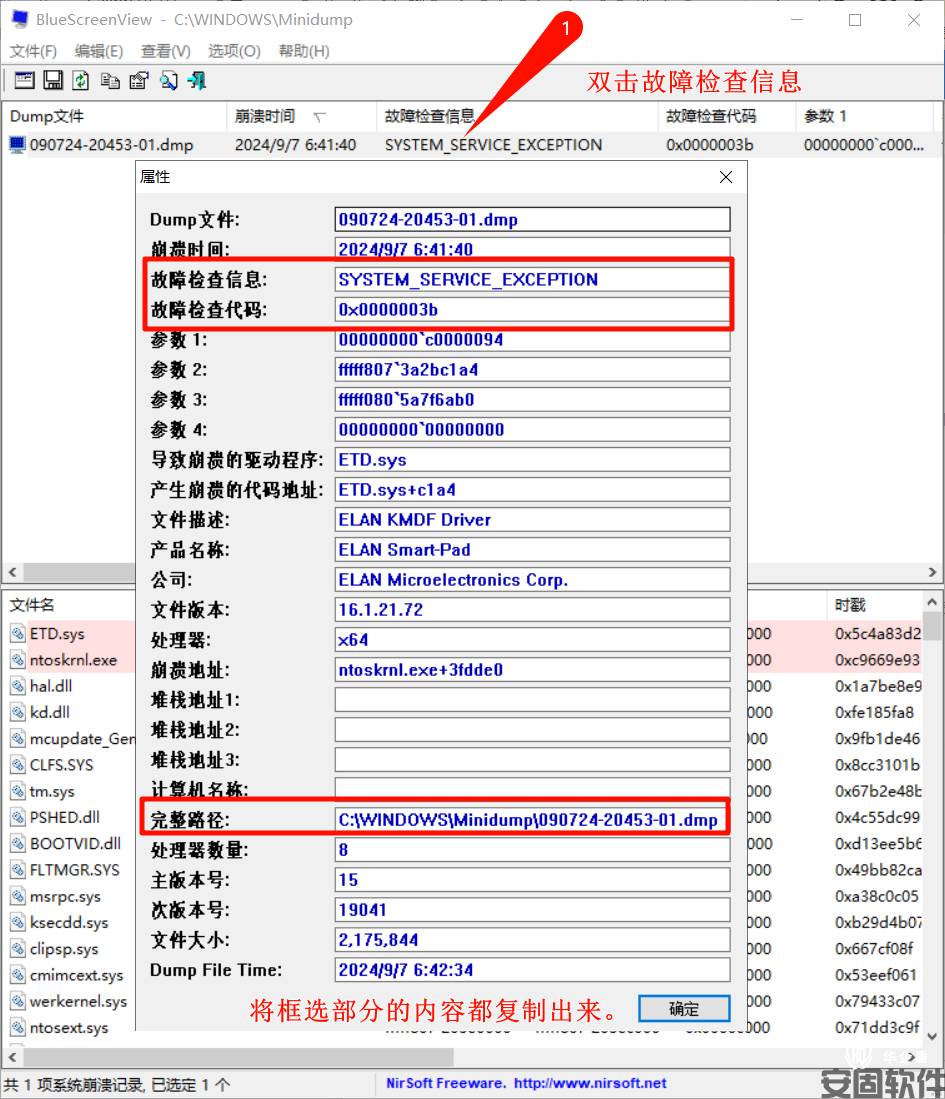Click the lower pane vertical scrollbar down arrow
The width and height of the screenshot is (945, 1099).
tap(932, 1036)
